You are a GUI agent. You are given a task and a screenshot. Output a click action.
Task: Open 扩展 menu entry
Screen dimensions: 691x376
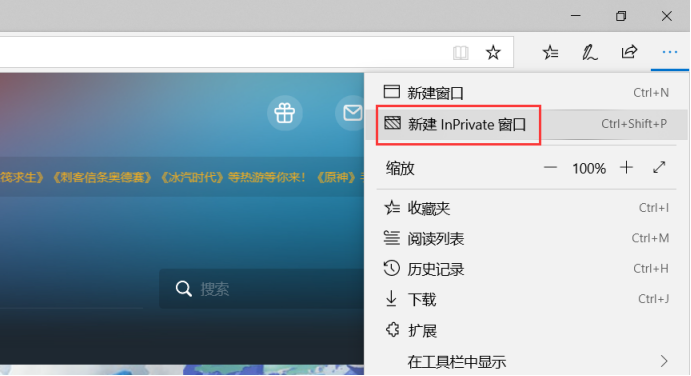pos(527,330)
